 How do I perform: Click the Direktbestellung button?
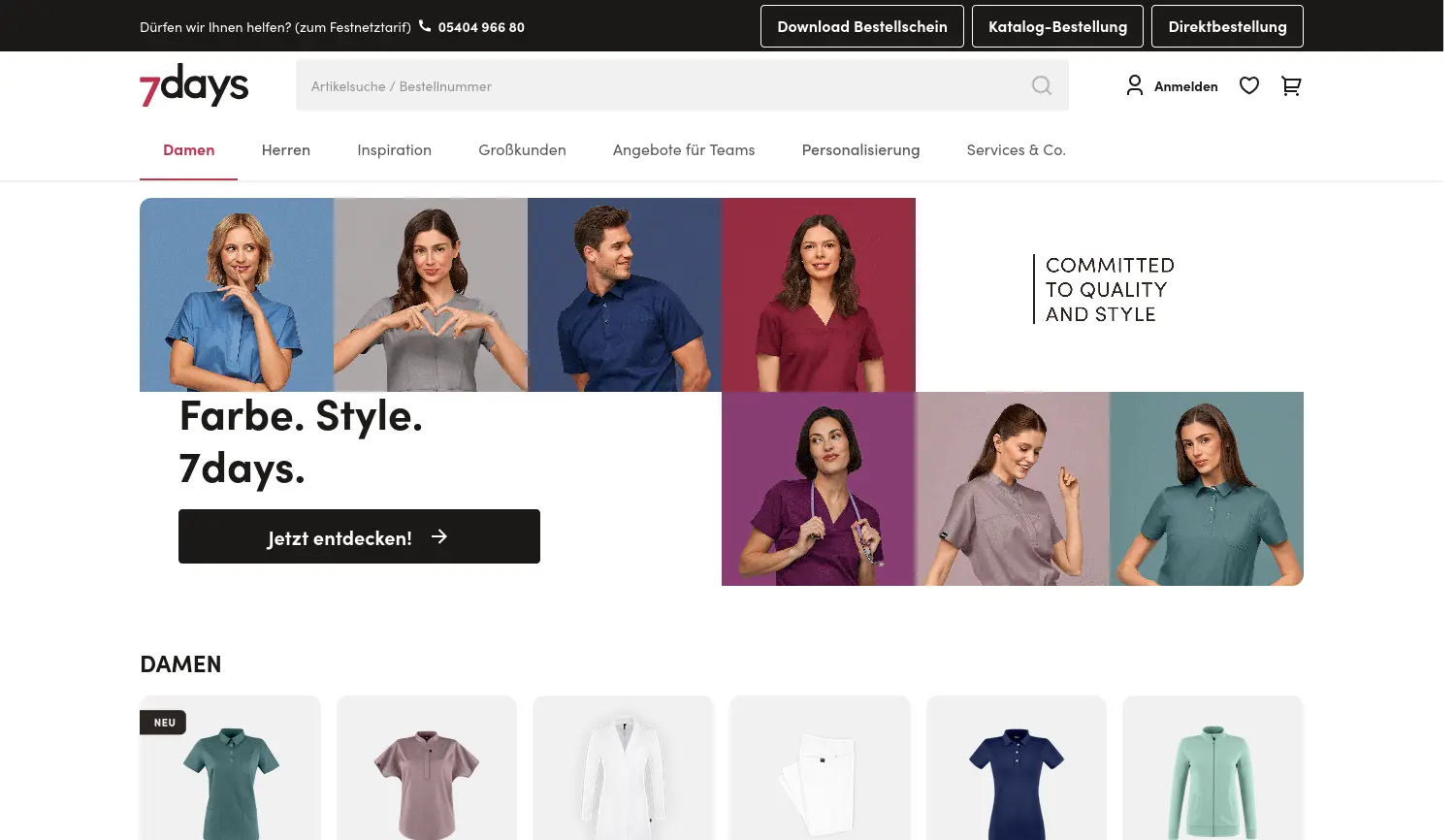(1227, 26)
